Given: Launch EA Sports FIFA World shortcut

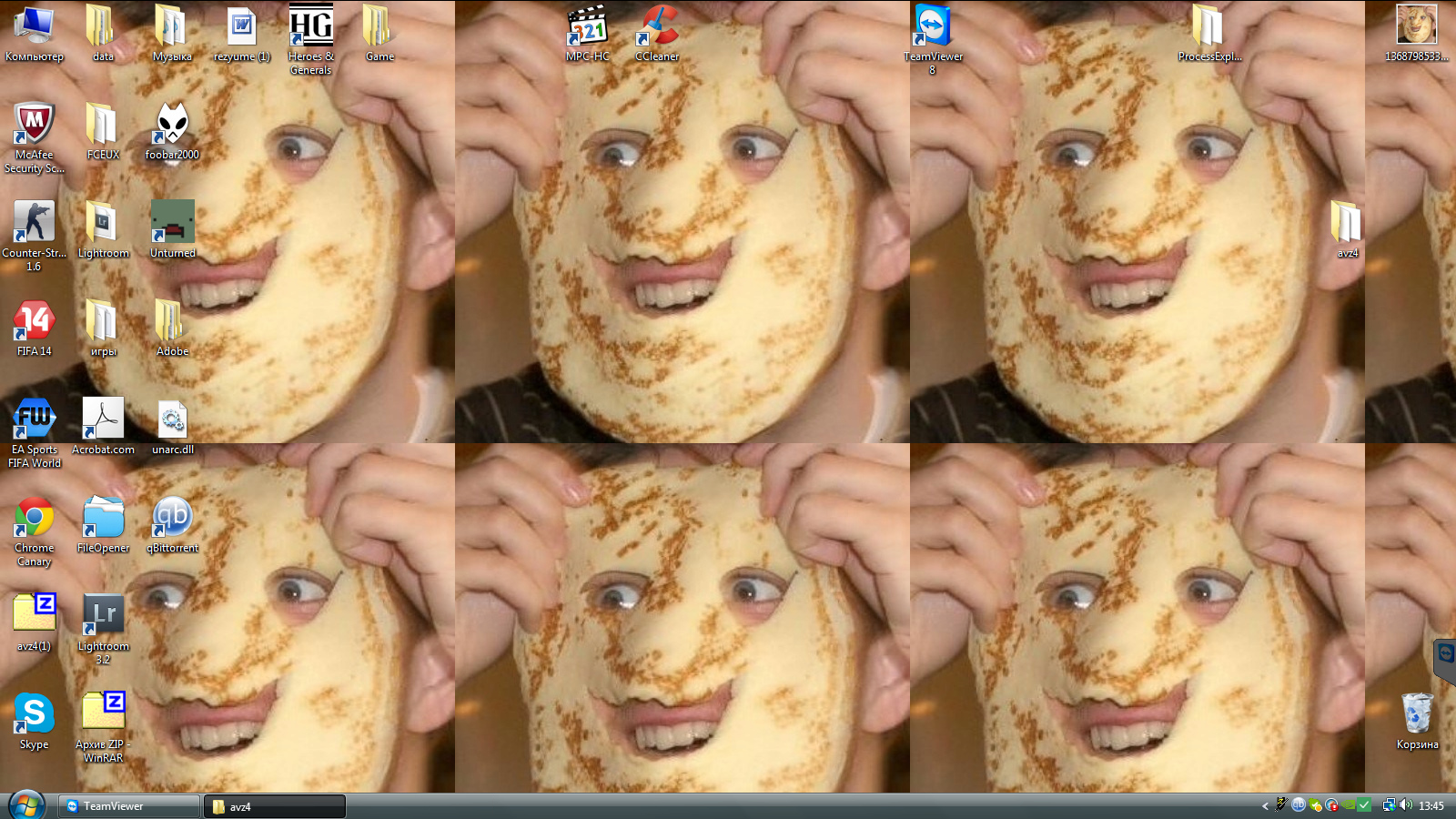Looking at the screenshot, I should coord(35,433).
